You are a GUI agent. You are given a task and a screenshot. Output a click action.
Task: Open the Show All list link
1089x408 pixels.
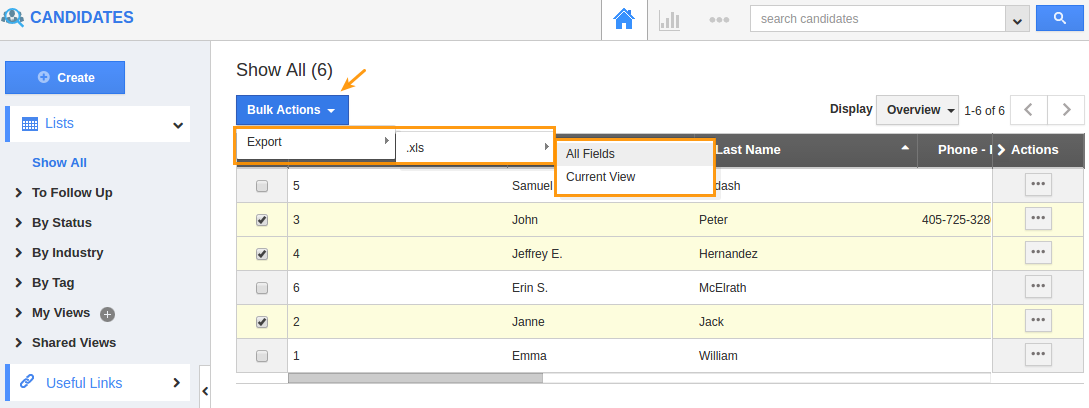[x=59, y=163]
